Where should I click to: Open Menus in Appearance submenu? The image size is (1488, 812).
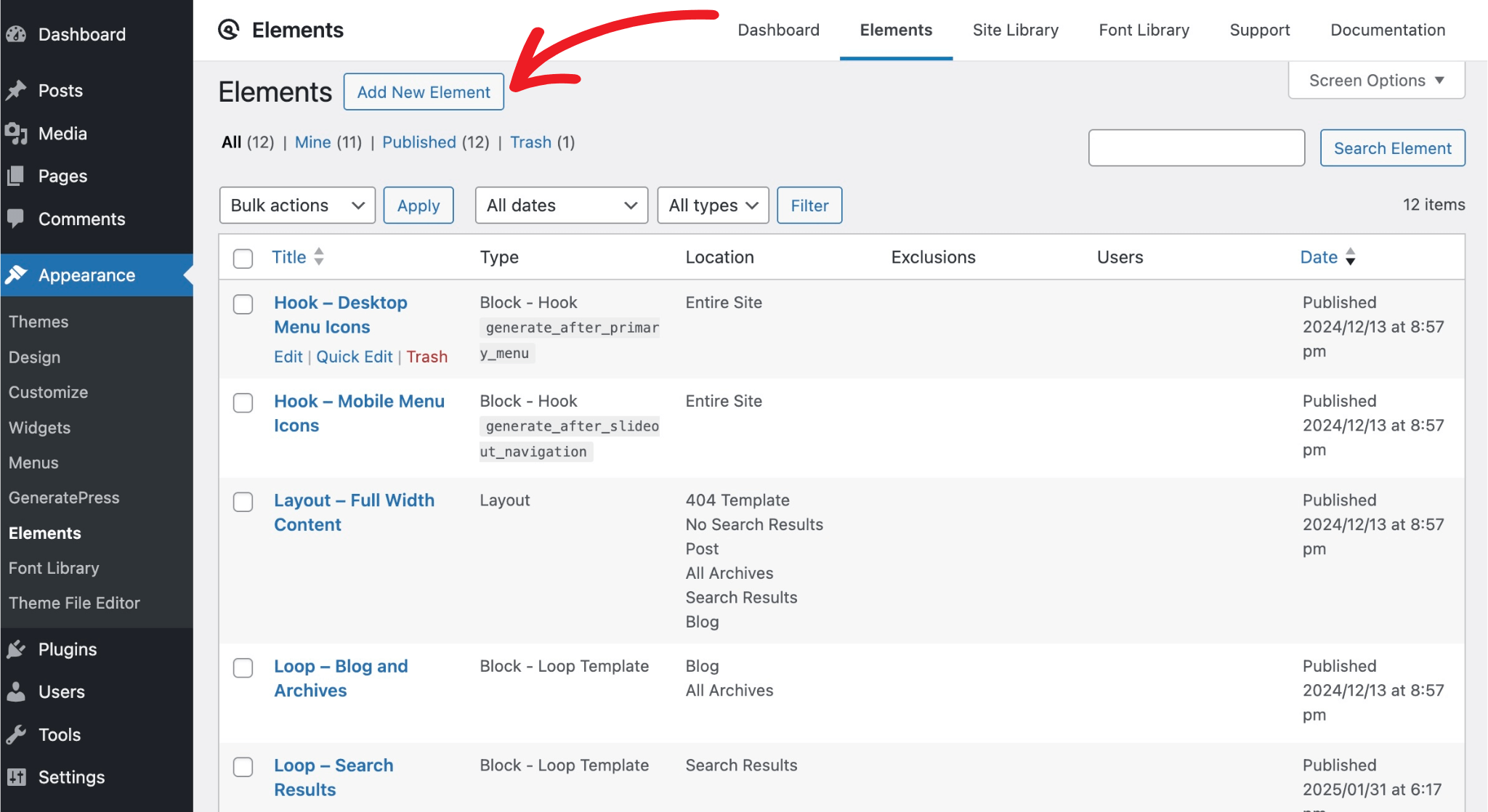(x=33, y=463)
